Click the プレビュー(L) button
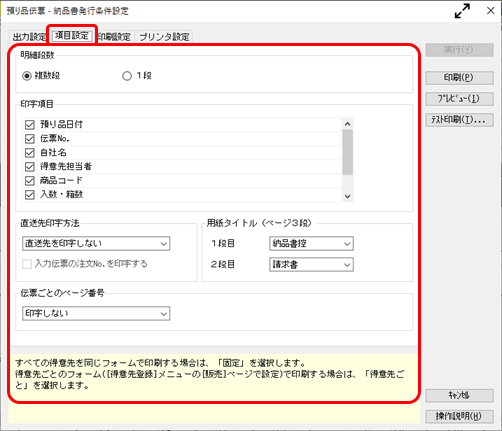The height and width of the screenshot is (431, 502). click(x=459, y=99)
